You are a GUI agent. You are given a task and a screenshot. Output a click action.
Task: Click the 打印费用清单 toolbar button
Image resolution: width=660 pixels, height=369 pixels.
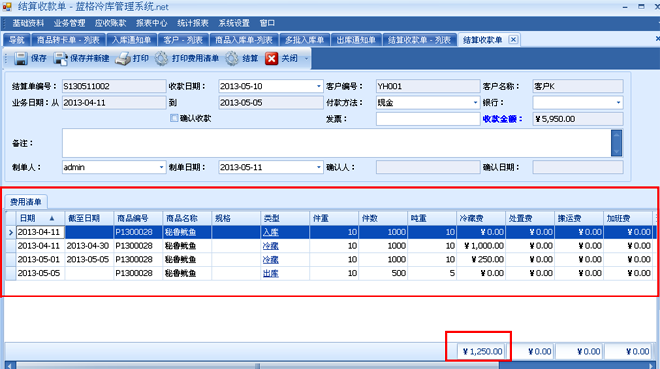(186, 58)
